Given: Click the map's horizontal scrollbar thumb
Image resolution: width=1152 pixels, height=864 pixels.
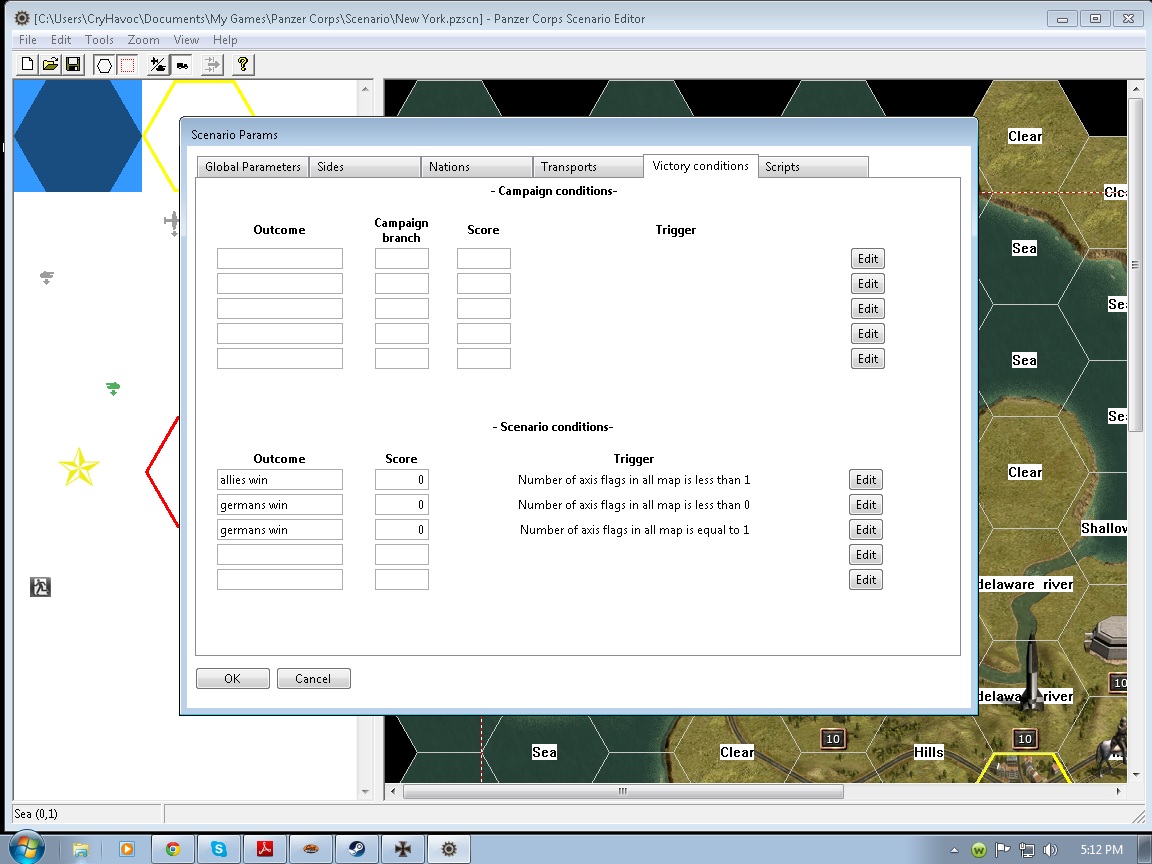Looking at the screenshot, I should pyautogui.click(x=623, y=791).
